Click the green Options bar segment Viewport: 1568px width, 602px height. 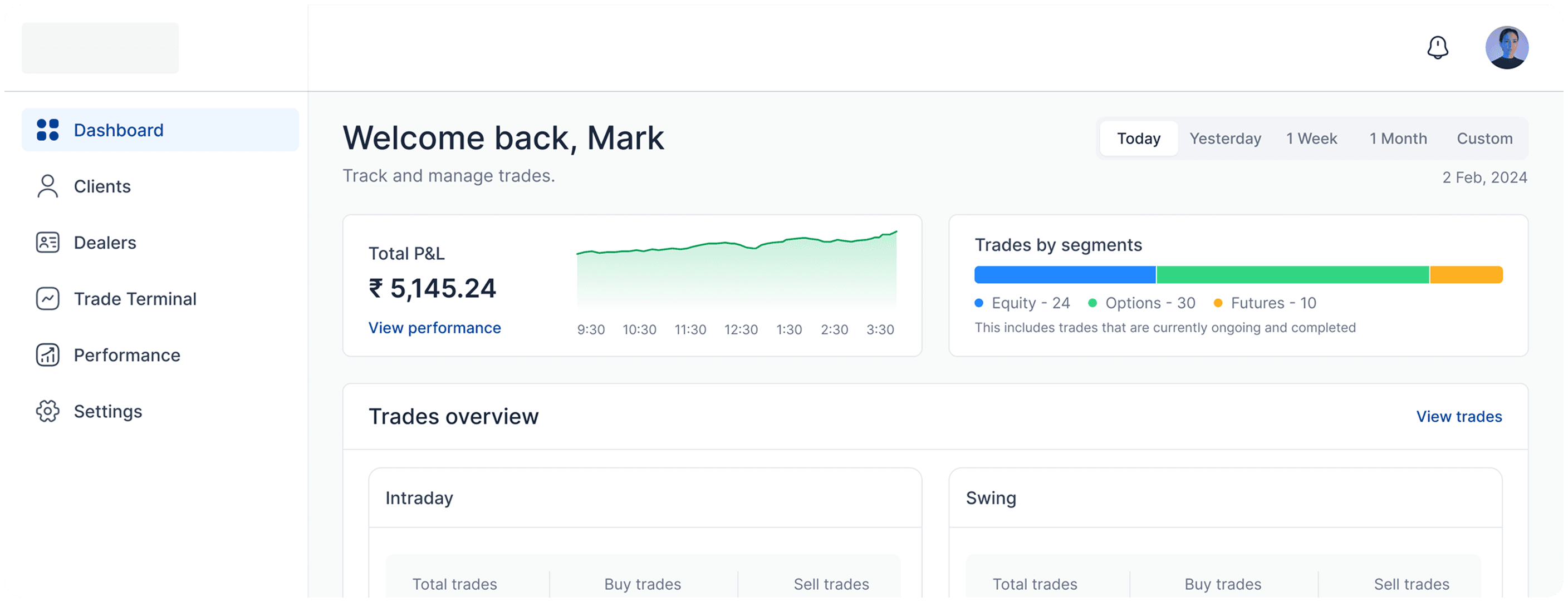[1292, 275]
